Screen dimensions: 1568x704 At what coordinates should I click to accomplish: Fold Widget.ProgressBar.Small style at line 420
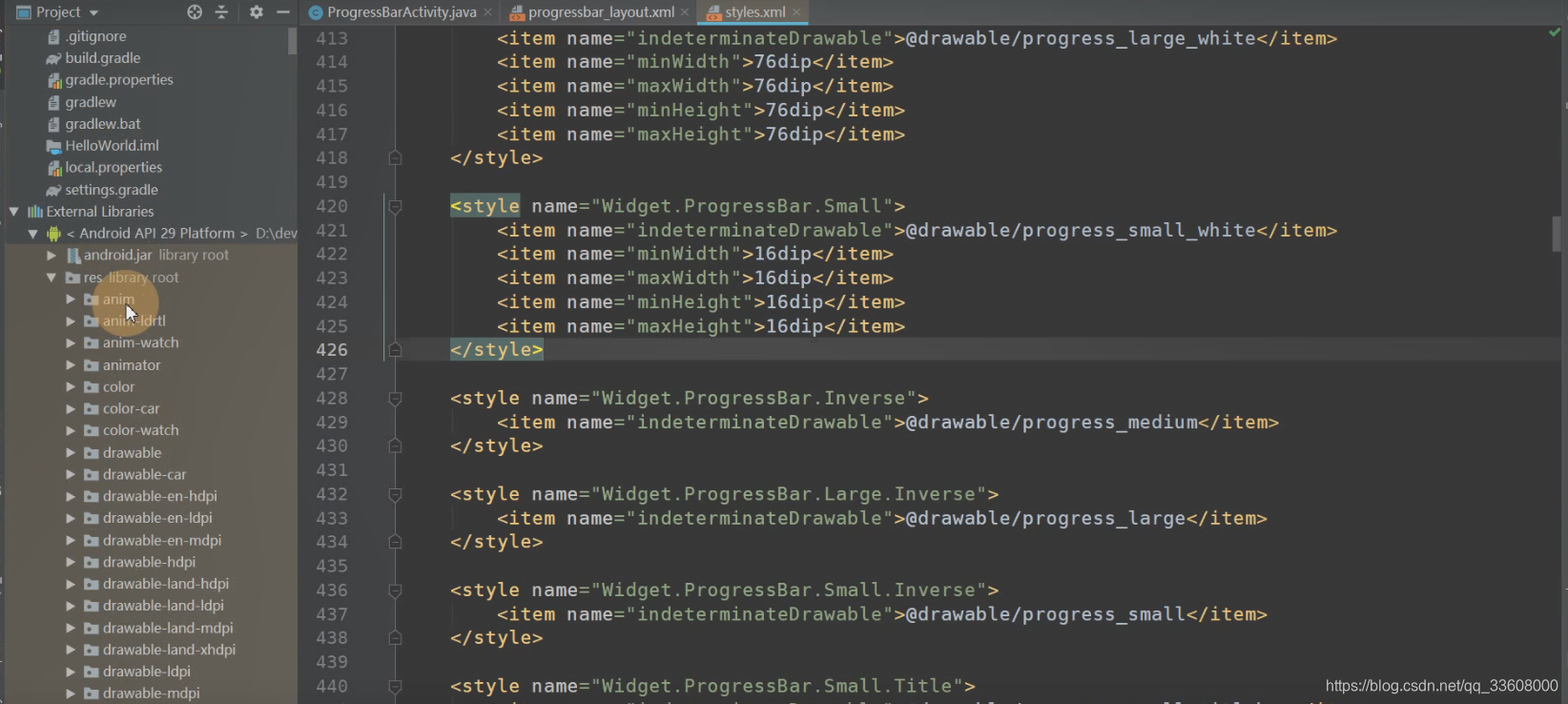coord(395,206)
